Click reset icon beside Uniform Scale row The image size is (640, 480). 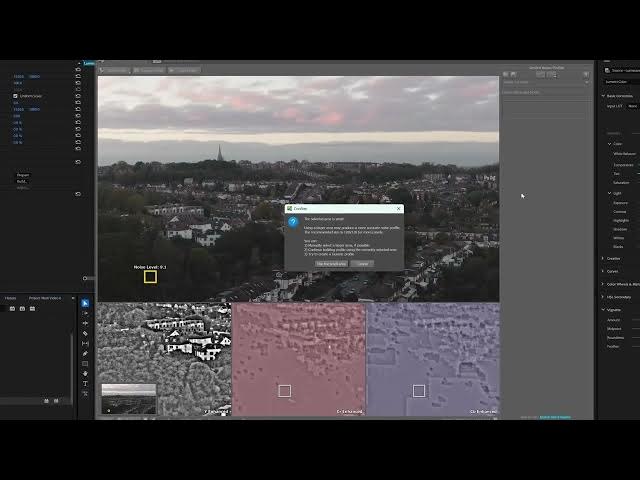coord(78,96)
